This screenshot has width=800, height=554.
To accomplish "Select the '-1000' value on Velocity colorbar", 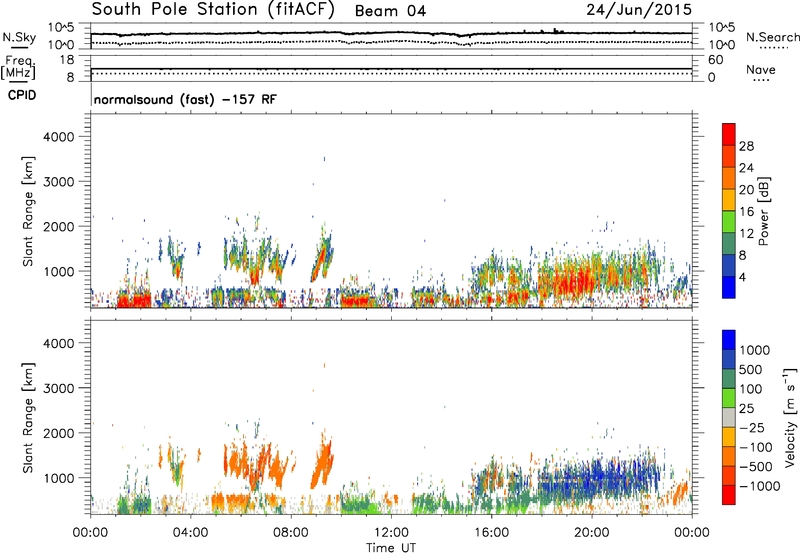I will [760, 486].
